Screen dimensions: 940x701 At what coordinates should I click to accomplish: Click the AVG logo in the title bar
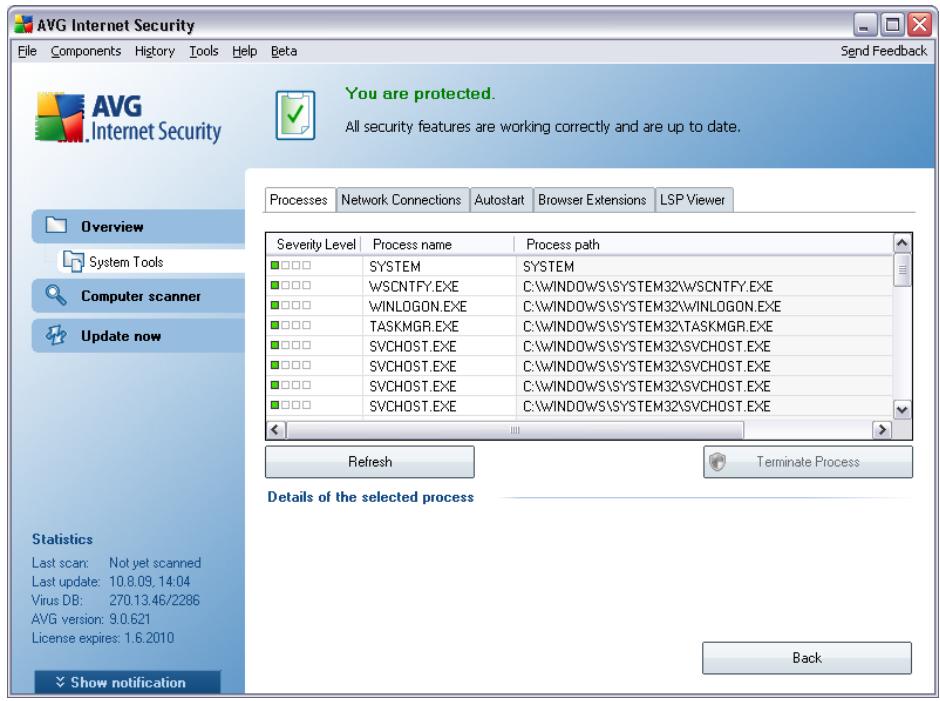click(x=23, y=24)
